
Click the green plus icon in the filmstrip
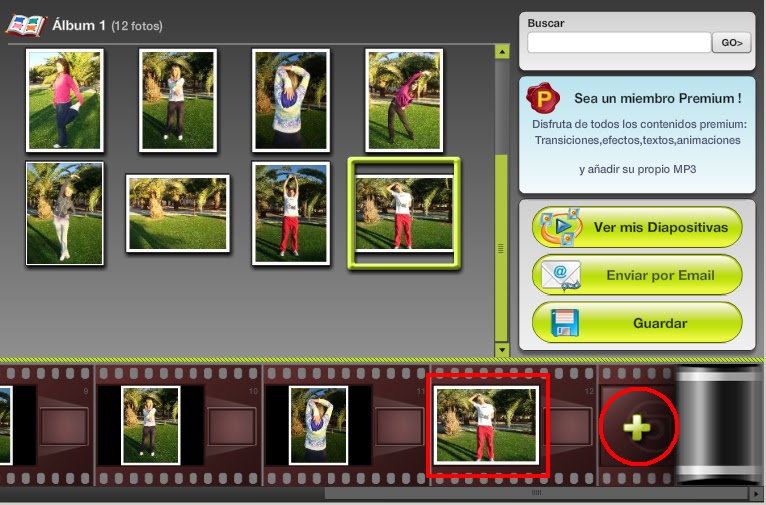click(637, 428)
